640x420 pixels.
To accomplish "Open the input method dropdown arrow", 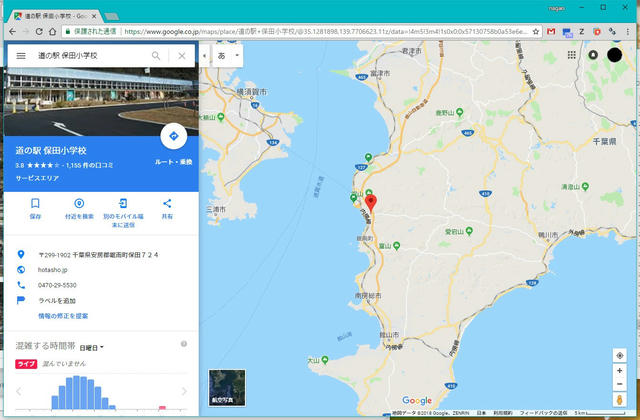I will (237, 56).
